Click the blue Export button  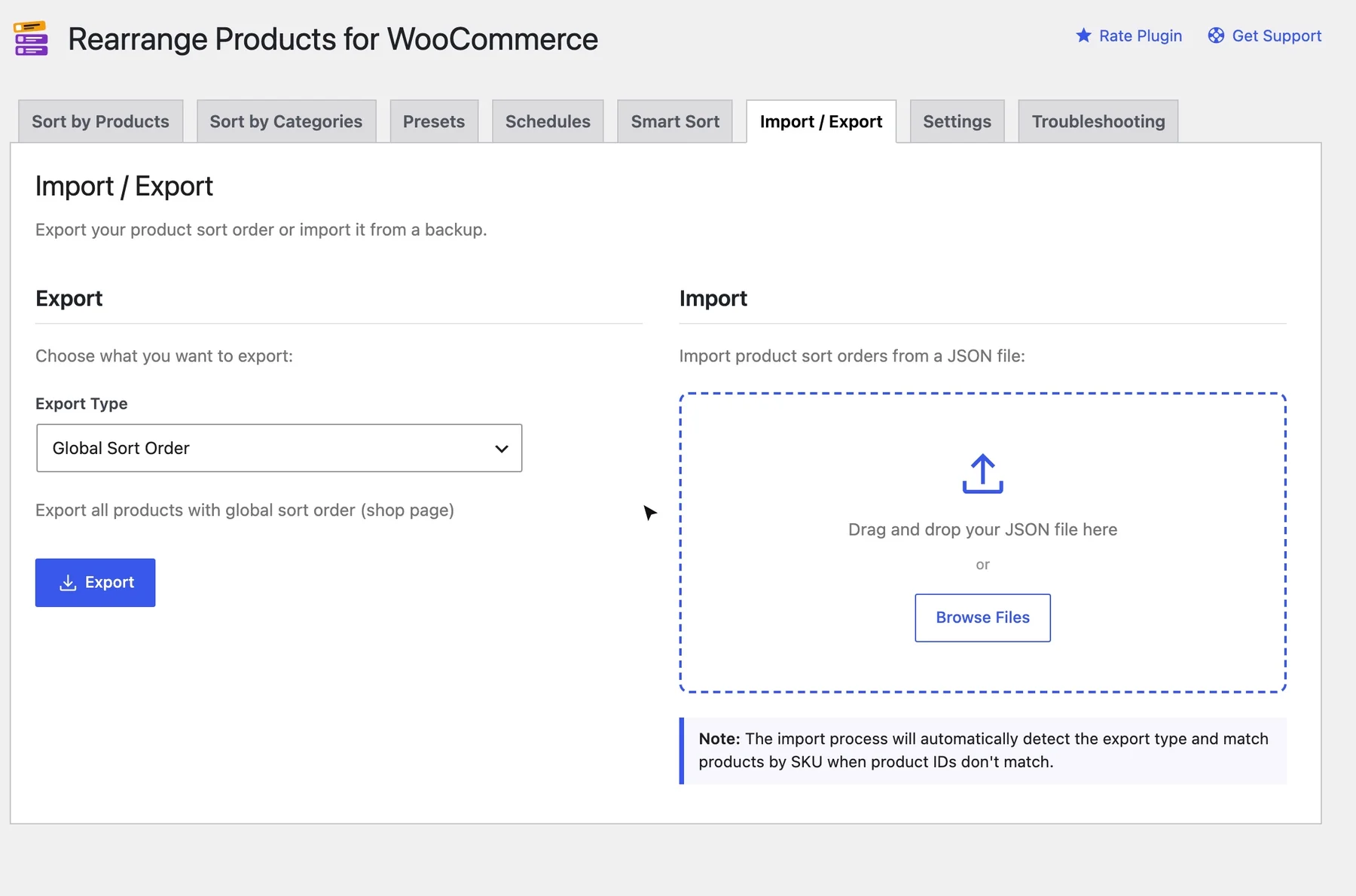tap(95, 583)
